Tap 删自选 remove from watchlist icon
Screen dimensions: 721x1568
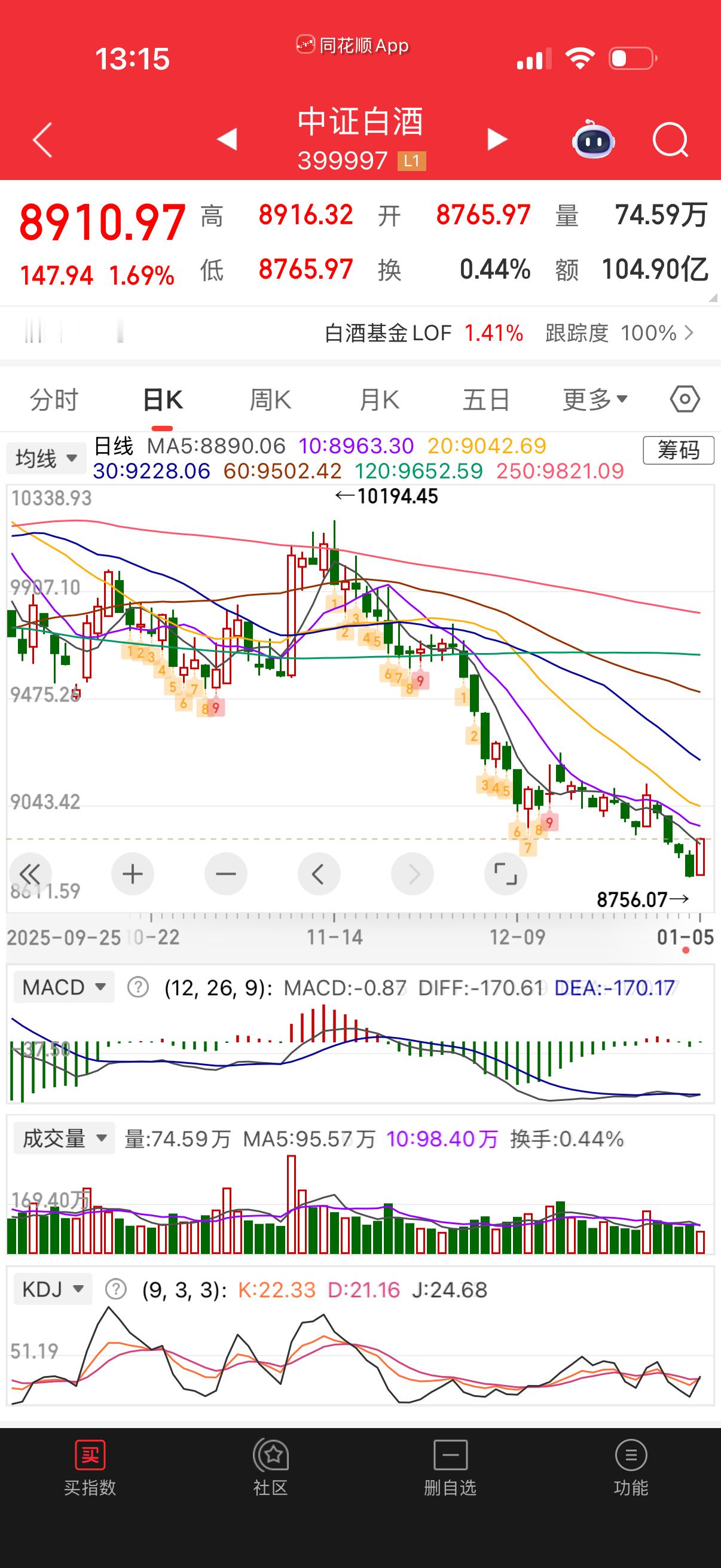pos(450,1457)
